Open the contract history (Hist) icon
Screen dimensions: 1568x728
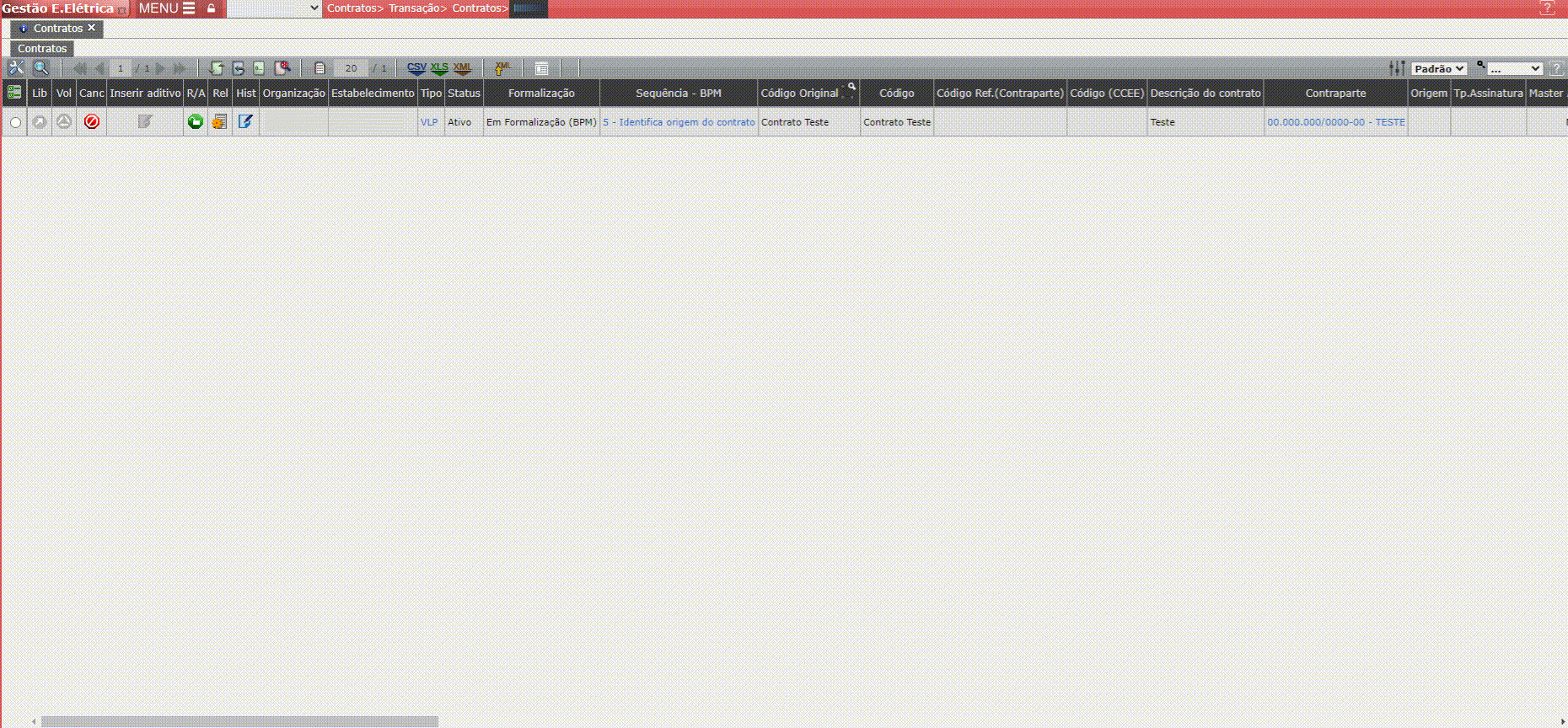[x=245, y=122]
